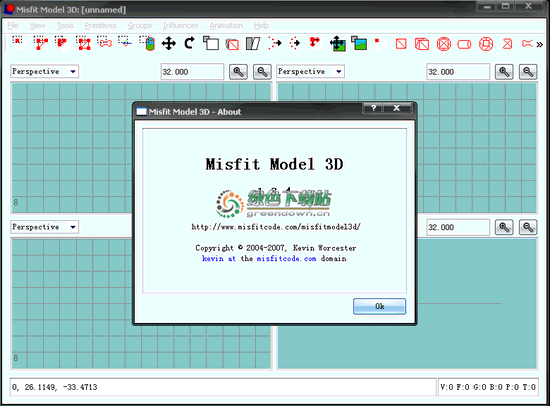Confirm the About dialog with Ok

[x=380, y=306]
